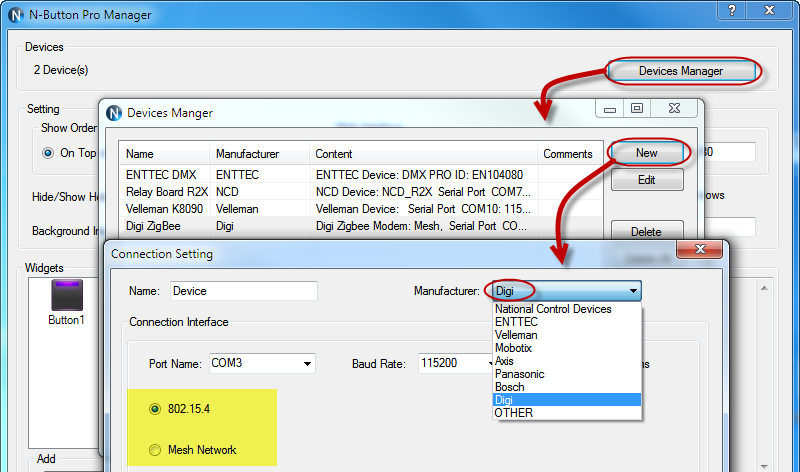Select Relay Board R2X row
Screen dimensions: 800x472
pos(361,192)
